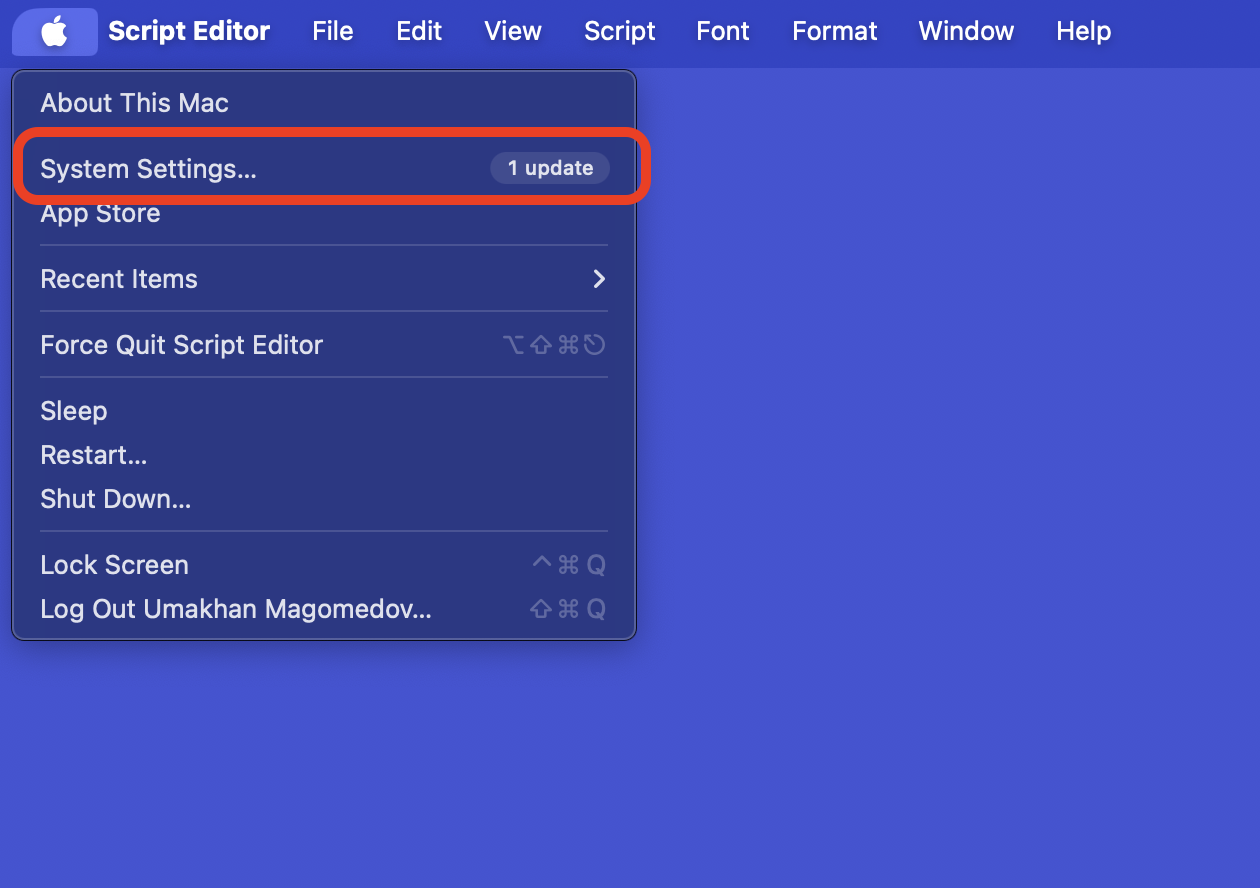Log Out Umakhan Magomedov

(235, 609)
